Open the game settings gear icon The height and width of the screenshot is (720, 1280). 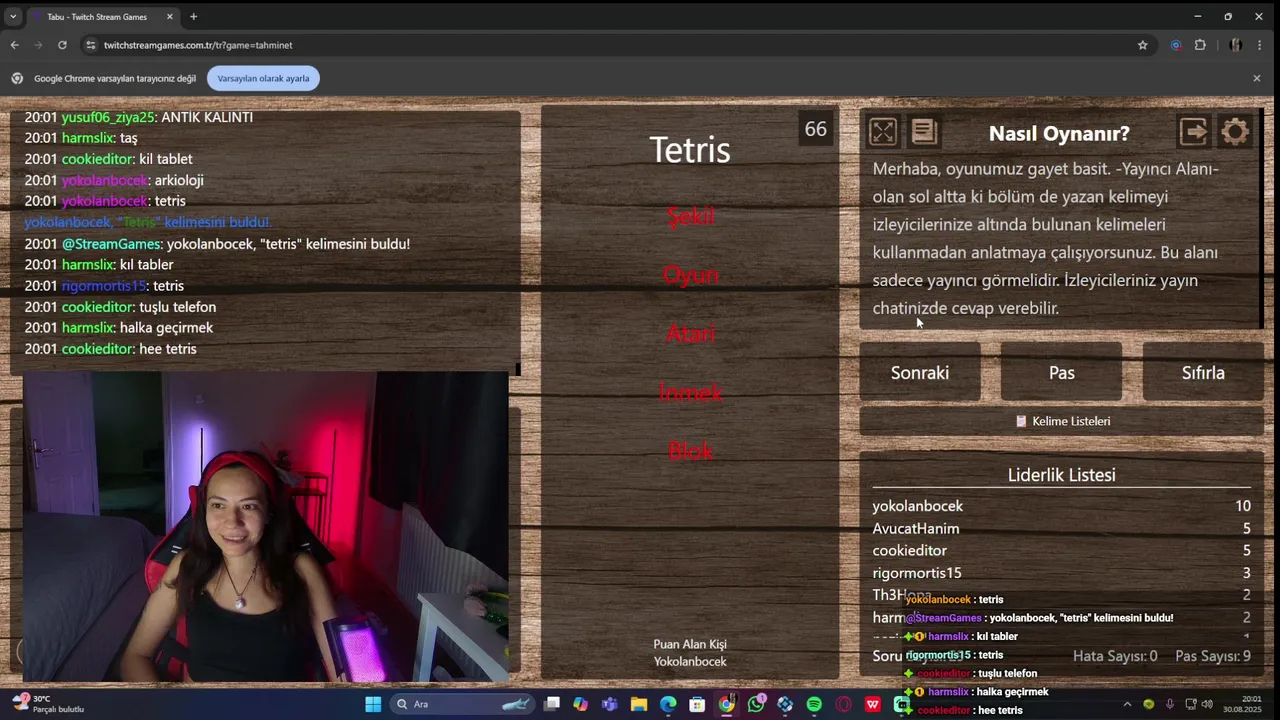[x=1235, y=132]
